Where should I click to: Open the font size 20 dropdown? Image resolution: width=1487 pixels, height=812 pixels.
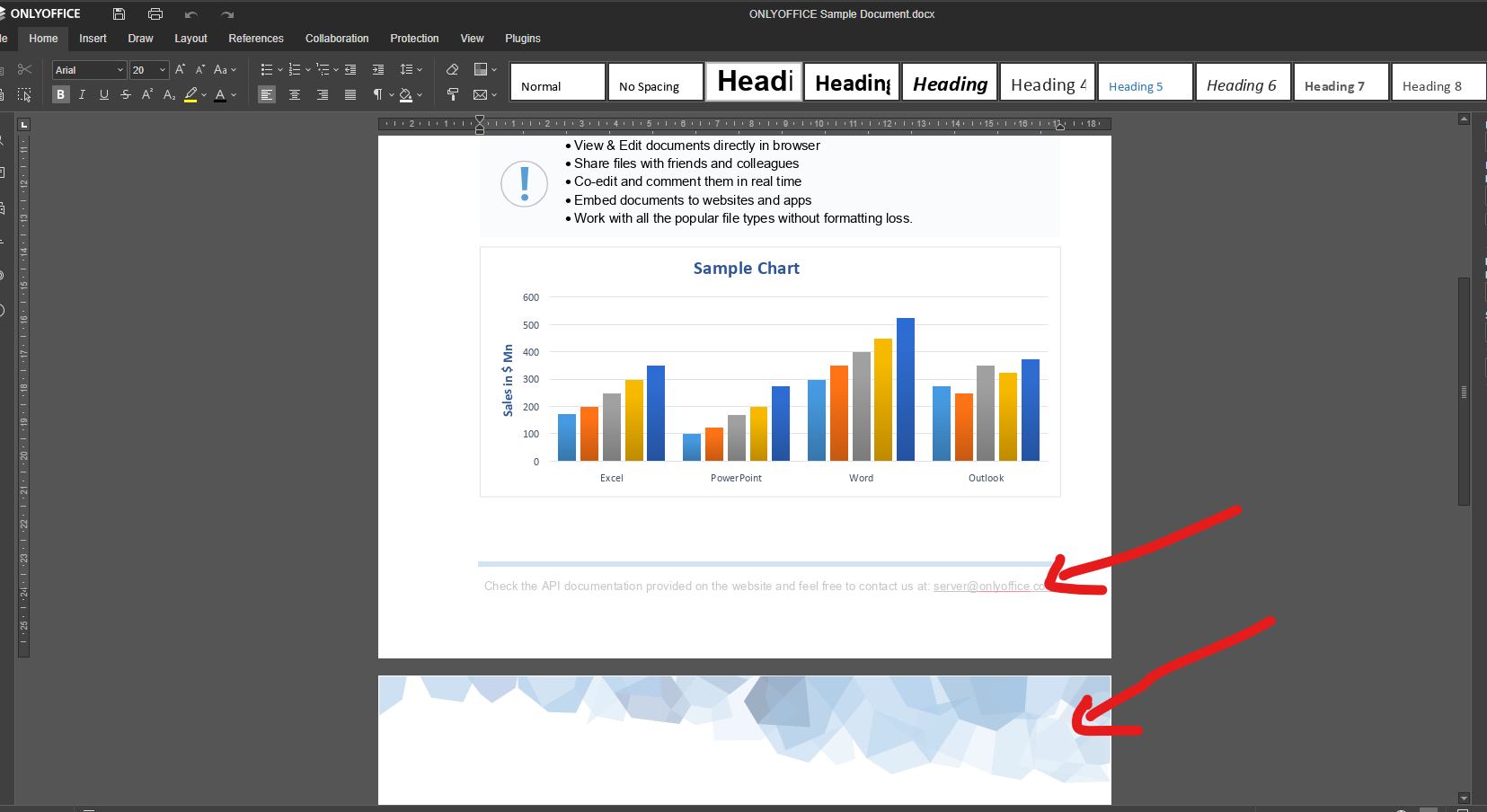click(163, 70)
